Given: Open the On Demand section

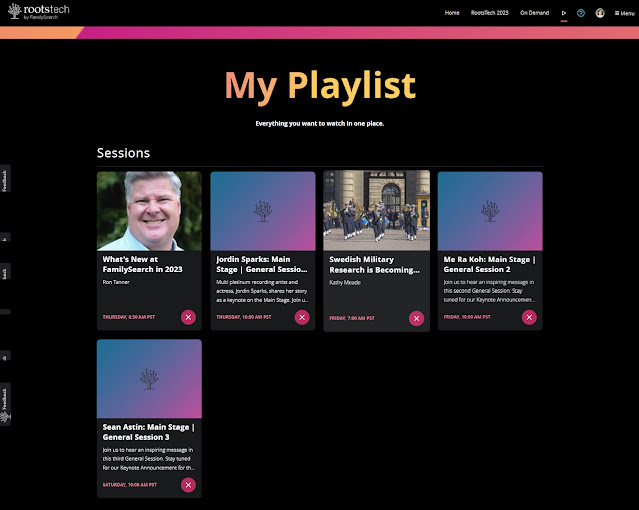Looking at the screenshot, I should [534, 13].
